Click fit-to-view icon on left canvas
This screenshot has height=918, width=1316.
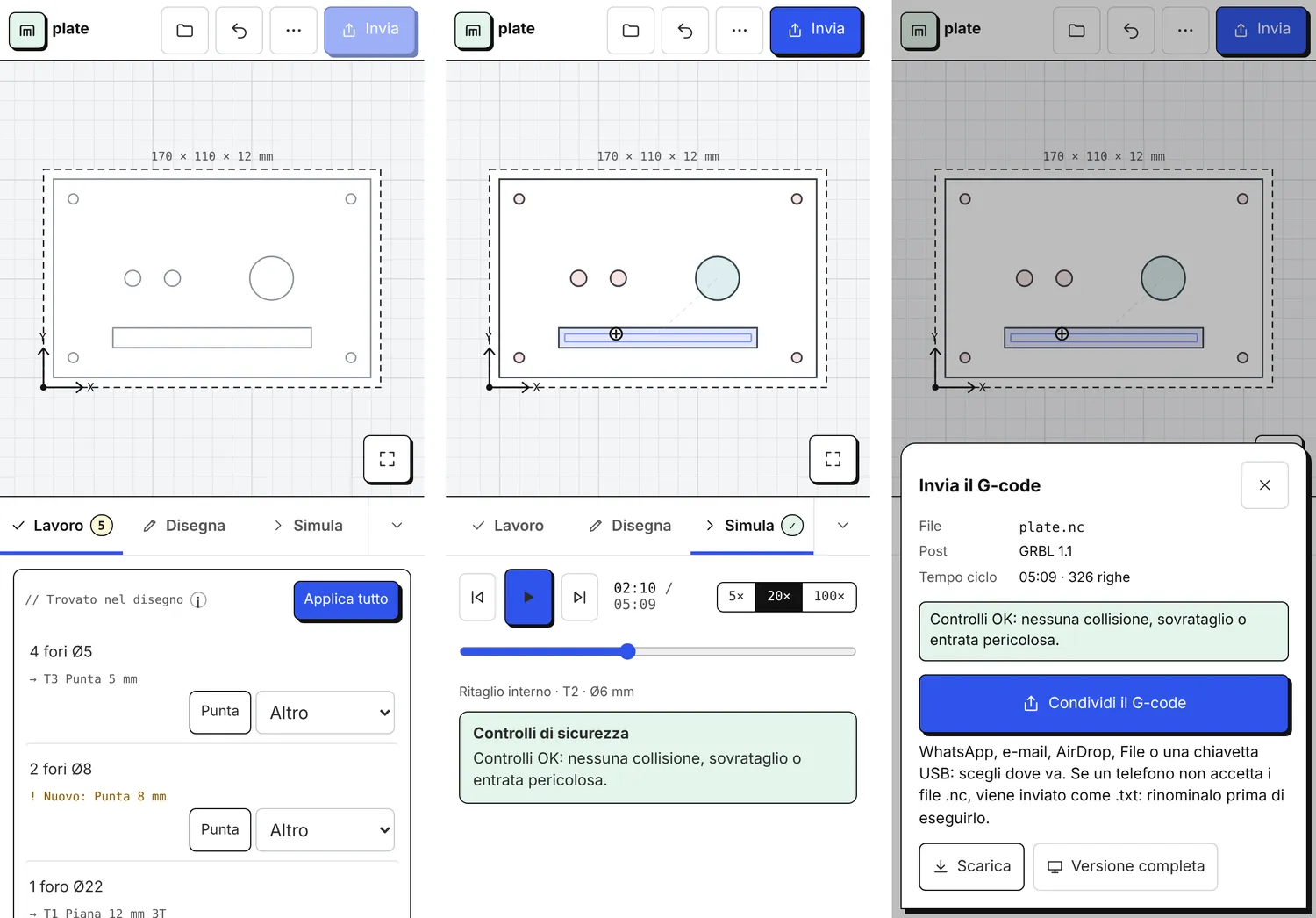coord(387,459)
